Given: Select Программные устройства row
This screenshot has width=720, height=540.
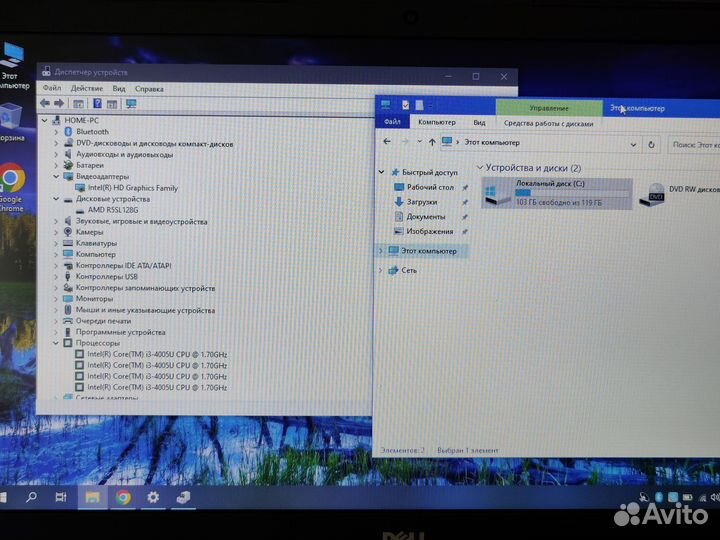Looking at the screenshot, I should [x=120, y=332].
